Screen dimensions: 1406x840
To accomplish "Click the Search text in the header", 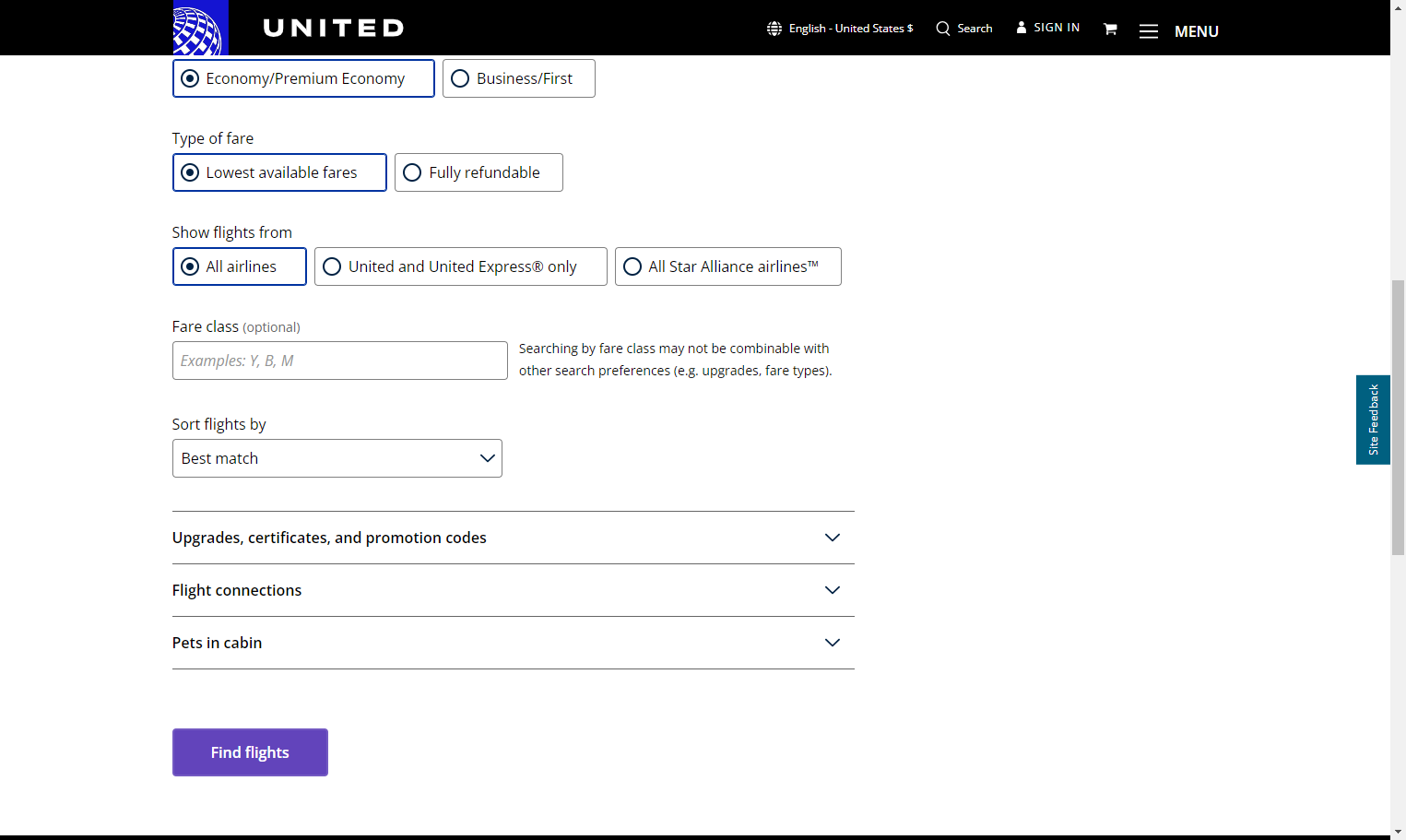I will tap(975, 29).
